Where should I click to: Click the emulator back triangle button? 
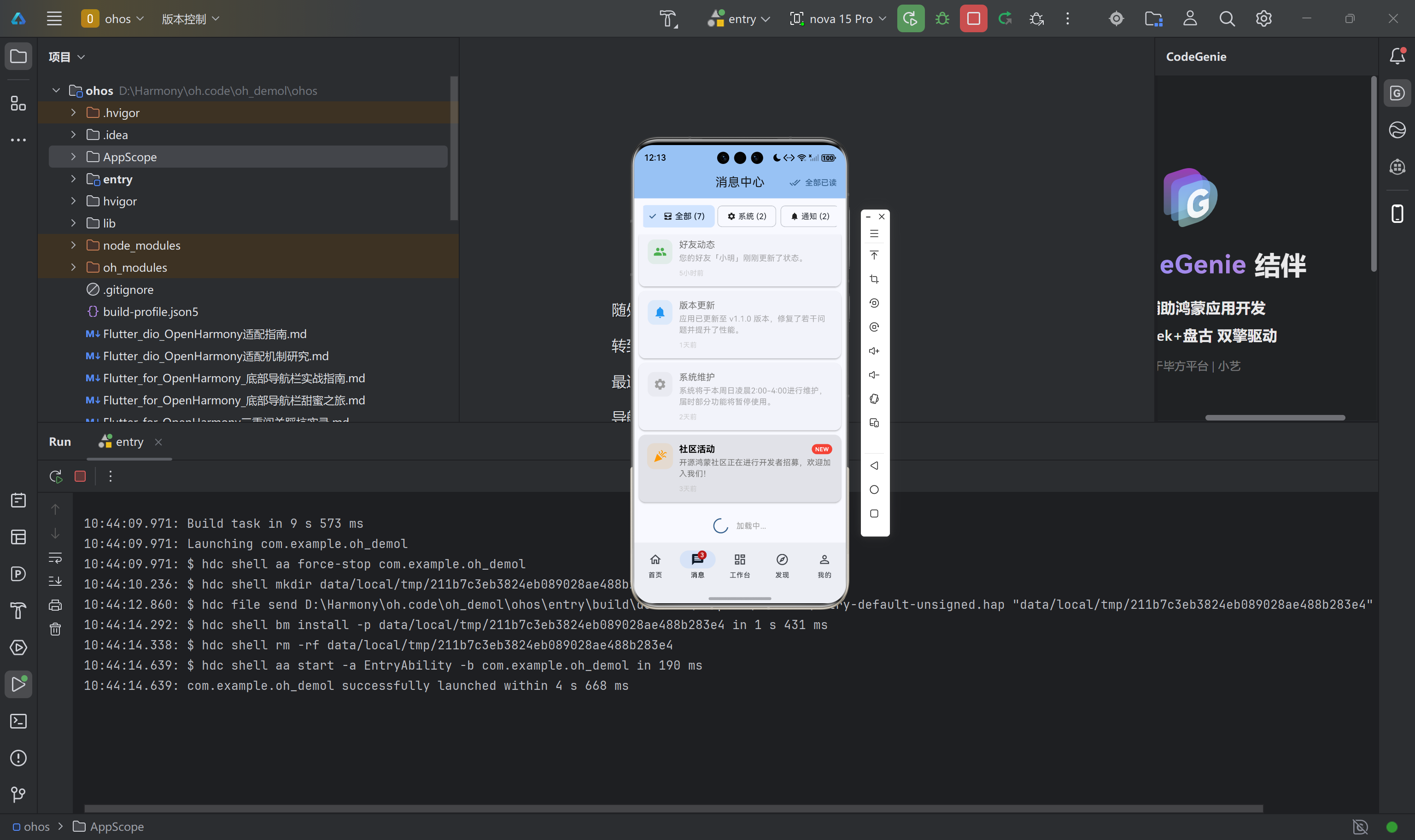click(874, 465)
